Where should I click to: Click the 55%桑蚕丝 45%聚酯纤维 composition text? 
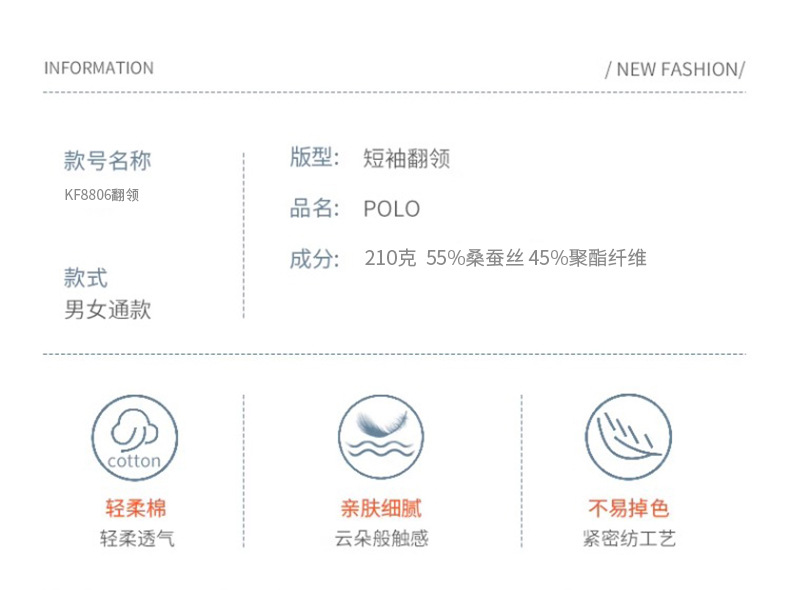tap(536, 259)
